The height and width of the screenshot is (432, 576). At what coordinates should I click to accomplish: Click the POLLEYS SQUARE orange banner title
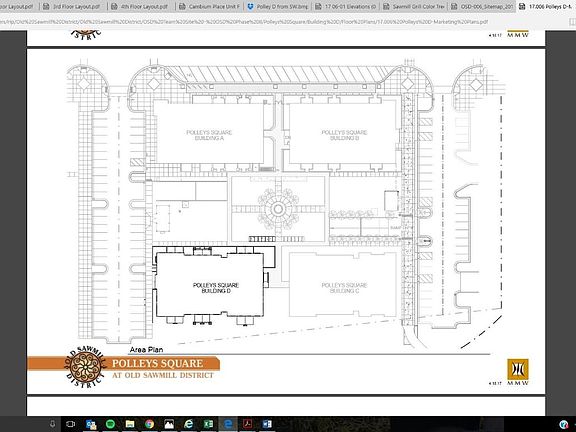[x=157, y=364]
